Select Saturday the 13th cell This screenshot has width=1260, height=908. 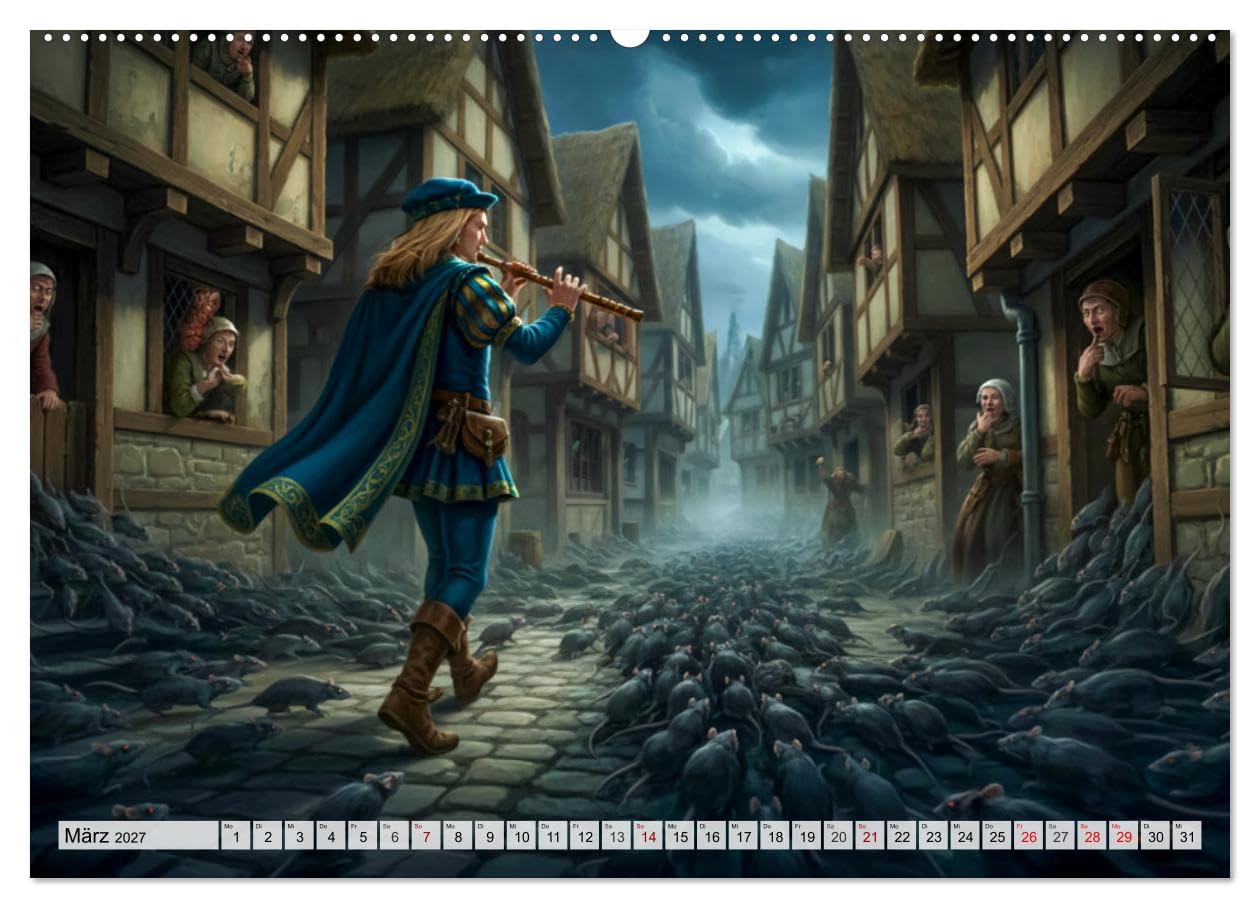coord(615,836)
